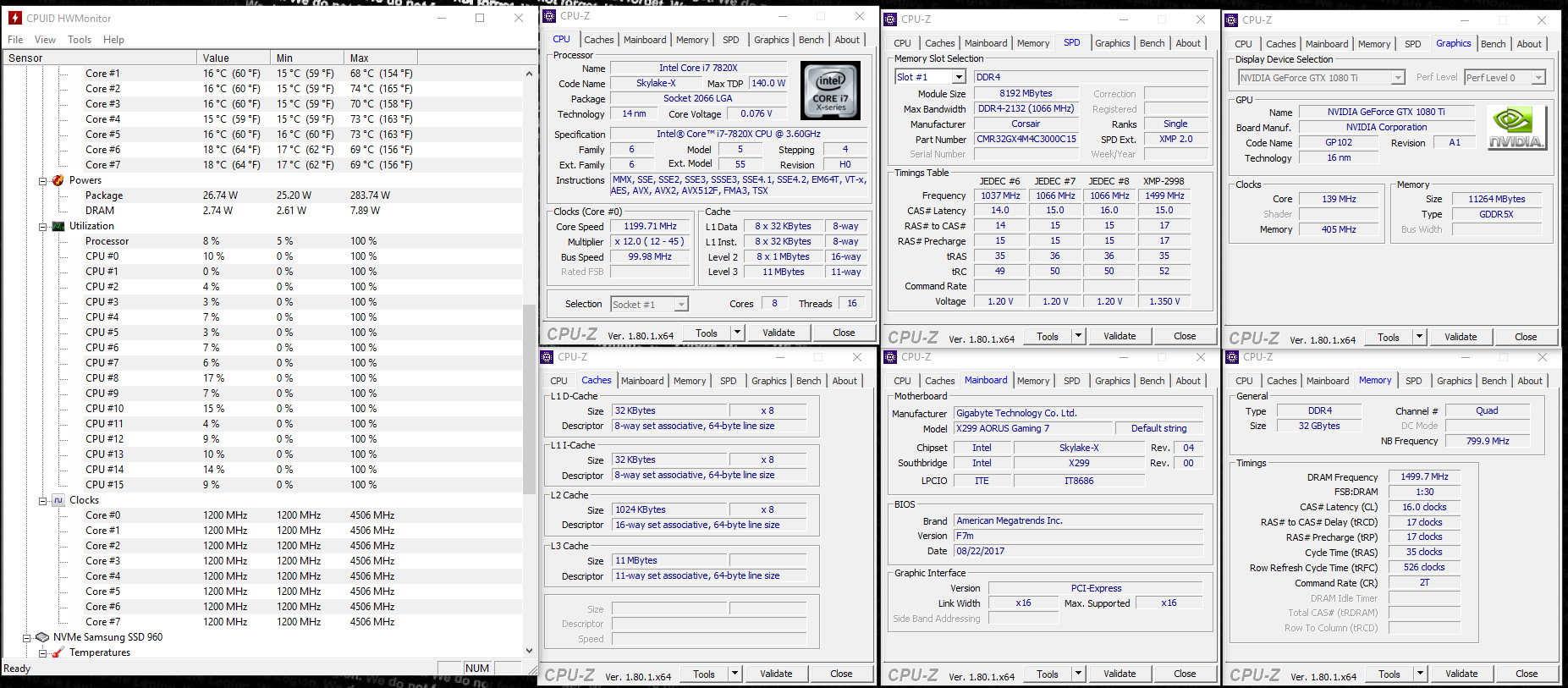Image resolution: width=1568 pixels, height=688 pixels.
Task: Click the Value column header
Action: 234,58
